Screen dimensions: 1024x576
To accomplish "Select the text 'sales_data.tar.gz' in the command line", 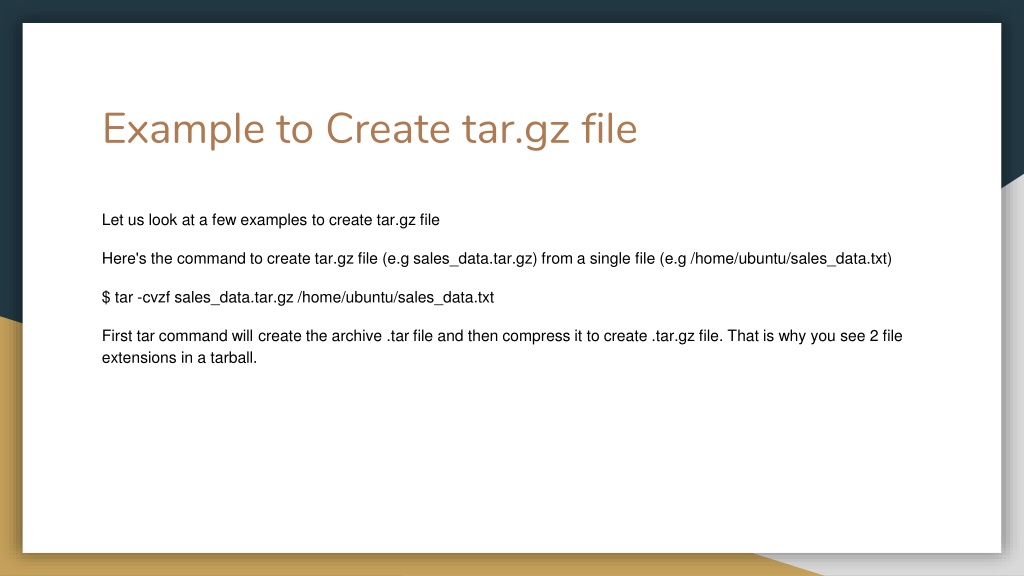I will click(232, 297).
